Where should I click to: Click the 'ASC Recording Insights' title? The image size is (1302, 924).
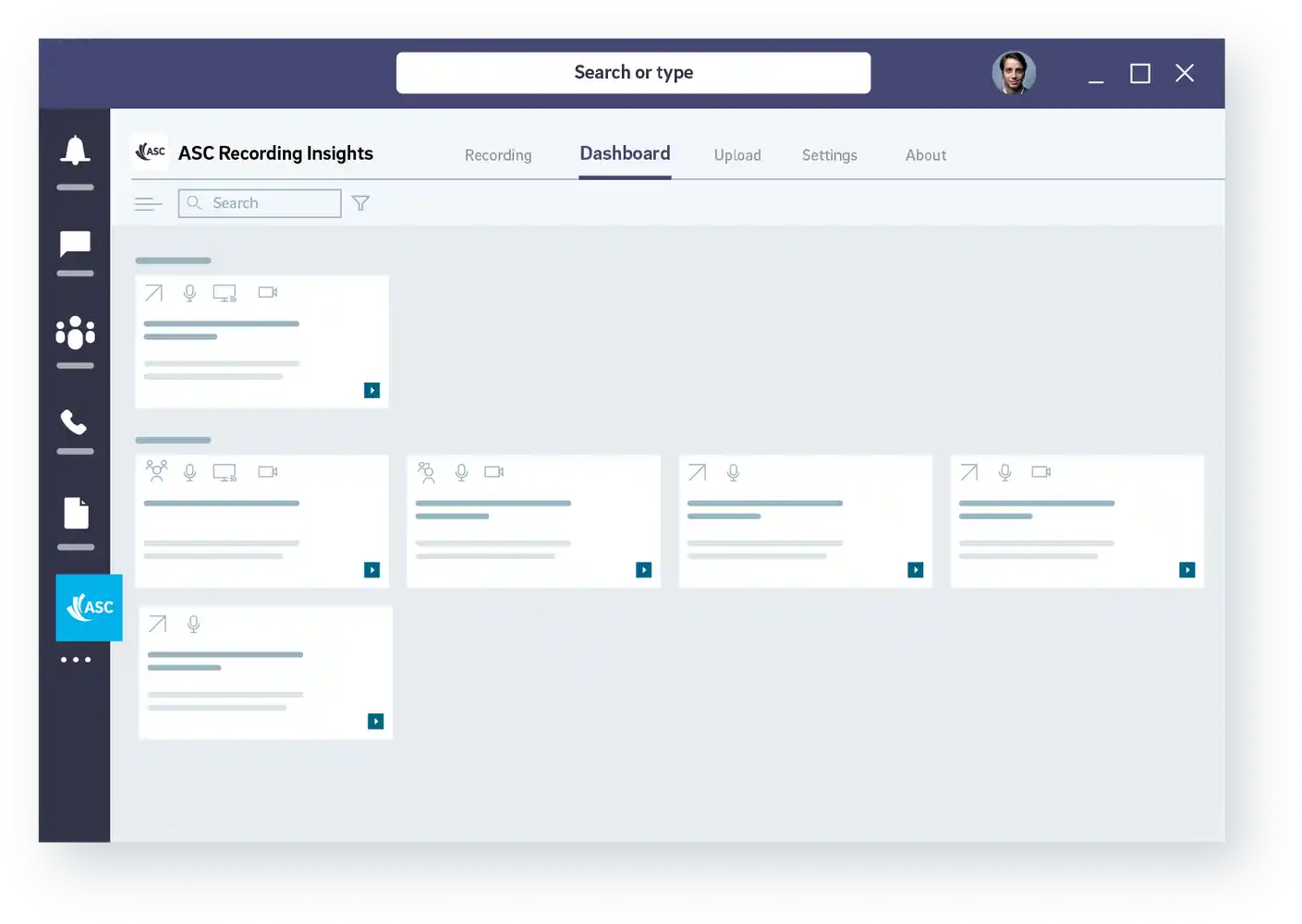[275, 153]
